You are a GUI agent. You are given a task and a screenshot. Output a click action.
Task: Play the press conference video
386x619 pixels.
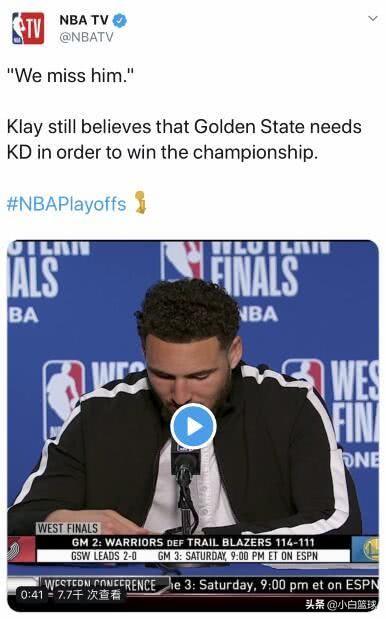click(x=193, y=427)
